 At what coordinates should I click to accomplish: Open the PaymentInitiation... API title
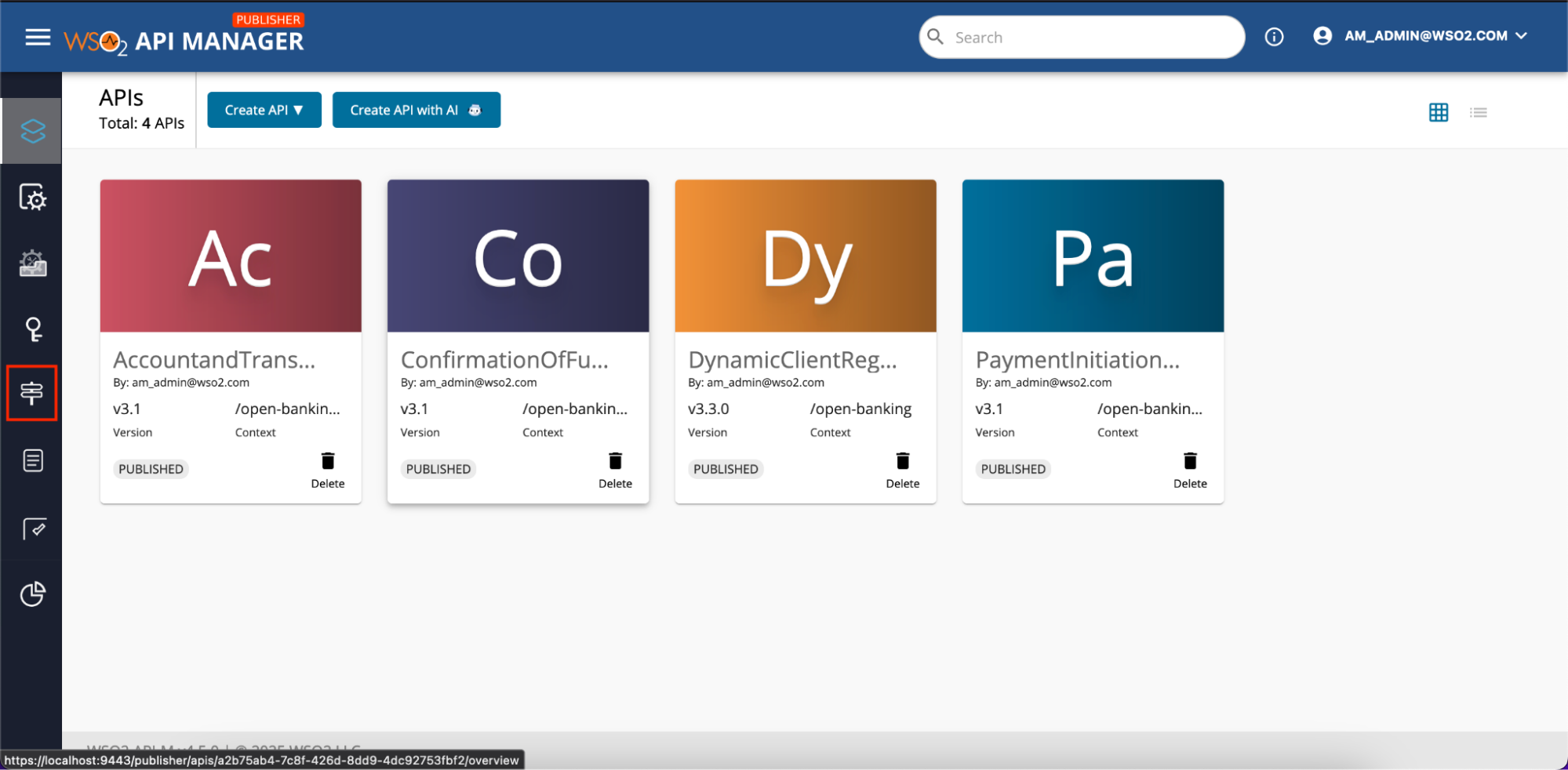1078,359
